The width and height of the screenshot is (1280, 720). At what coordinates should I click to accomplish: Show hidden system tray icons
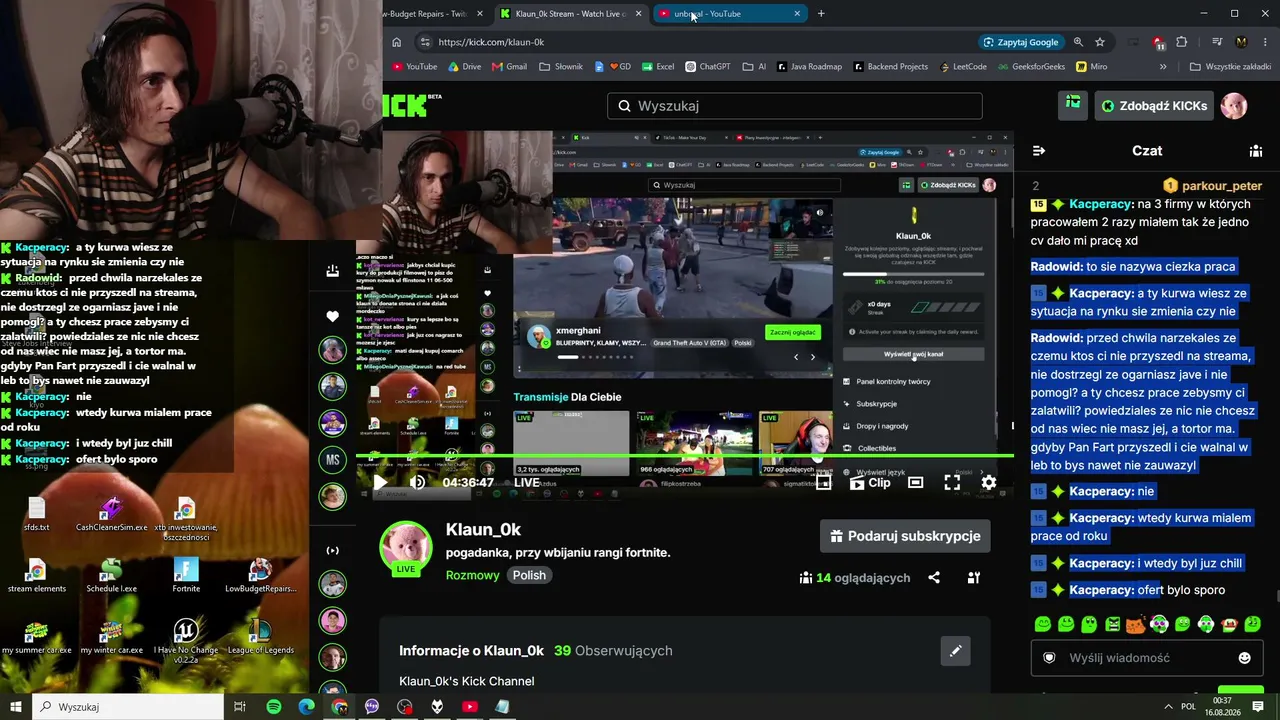1167,707
